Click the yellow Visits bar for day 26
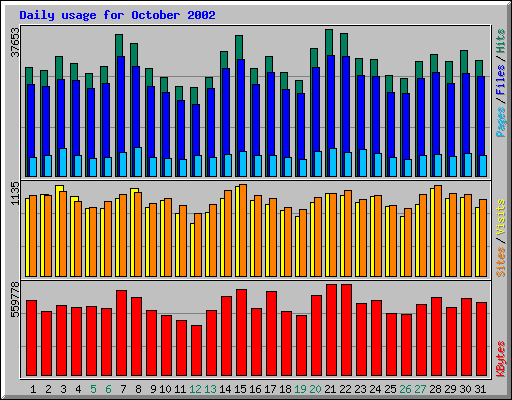The height and width of the screenshot is (400, 512). (402, 246)
